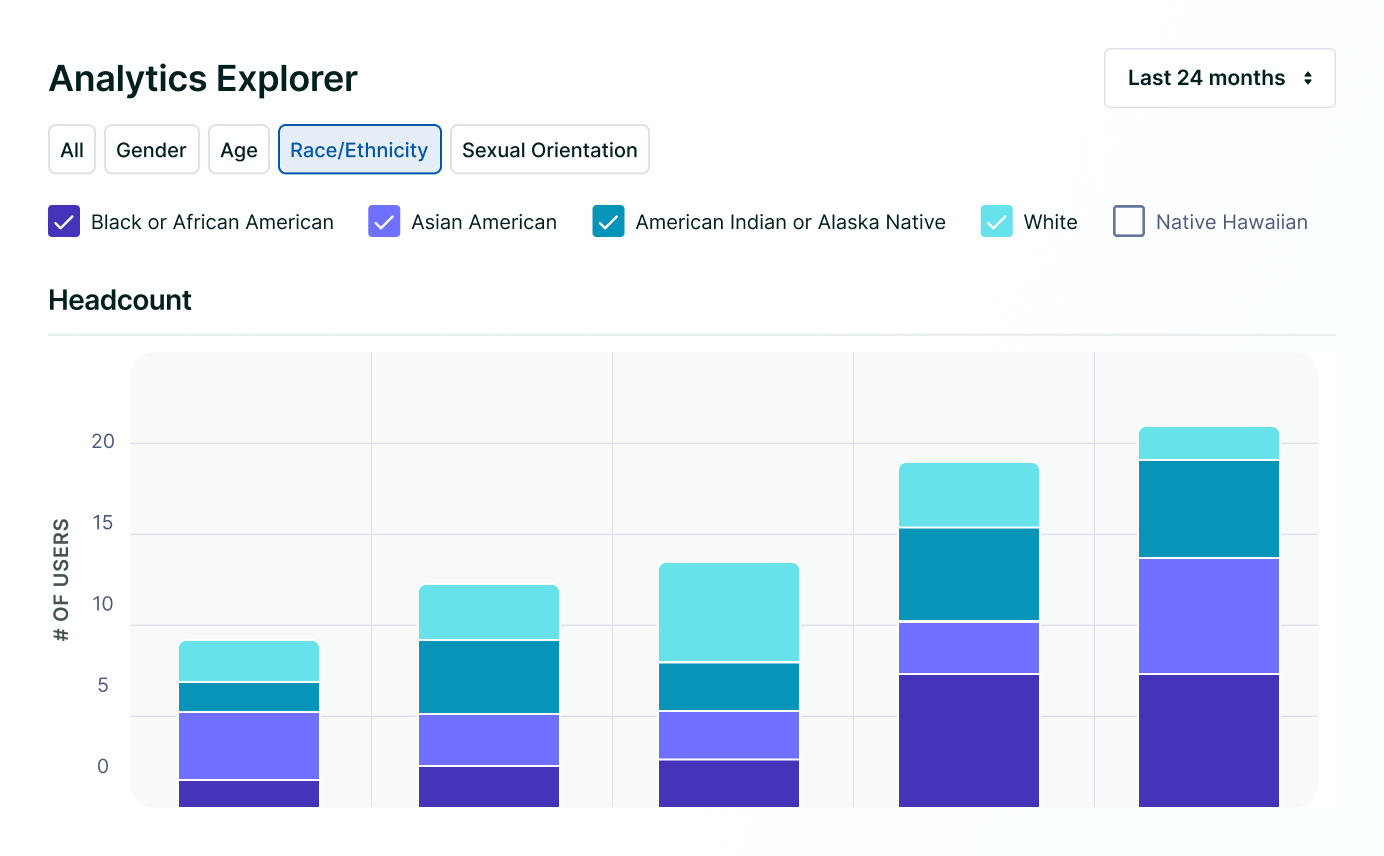Select the Sexual Orientation filter
Screen dimensions: 1384x856
click(x=549, y=149)
